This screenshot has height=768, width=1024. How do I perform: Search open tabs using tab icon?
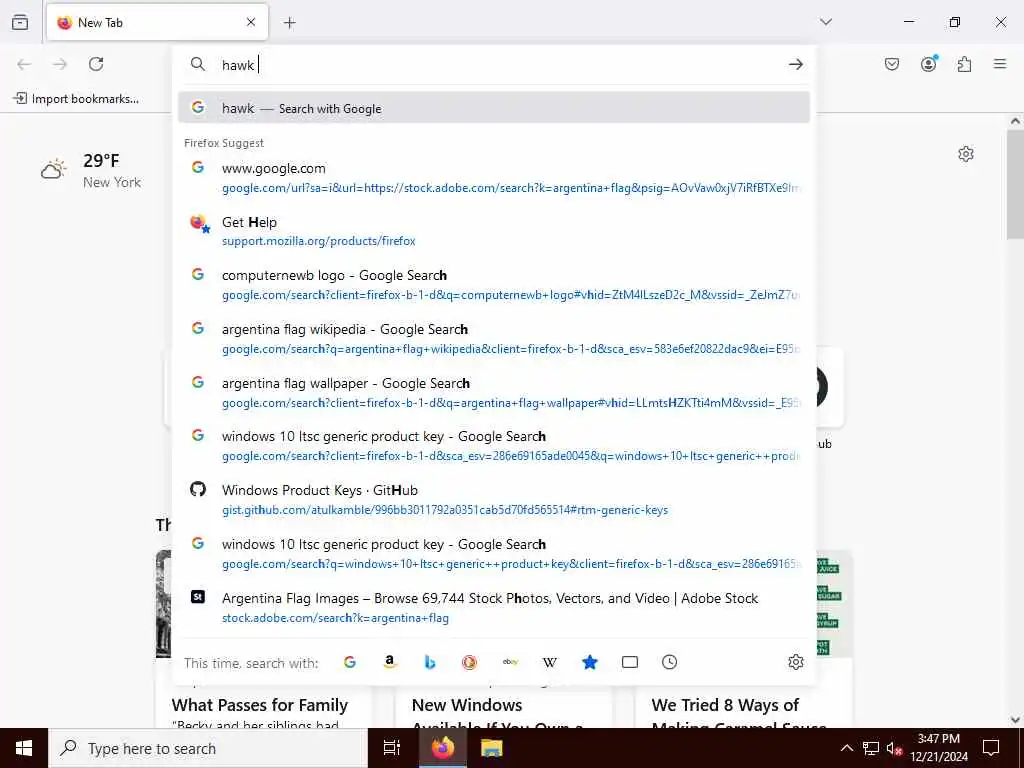pyautogui.click(x=630, y=662)
